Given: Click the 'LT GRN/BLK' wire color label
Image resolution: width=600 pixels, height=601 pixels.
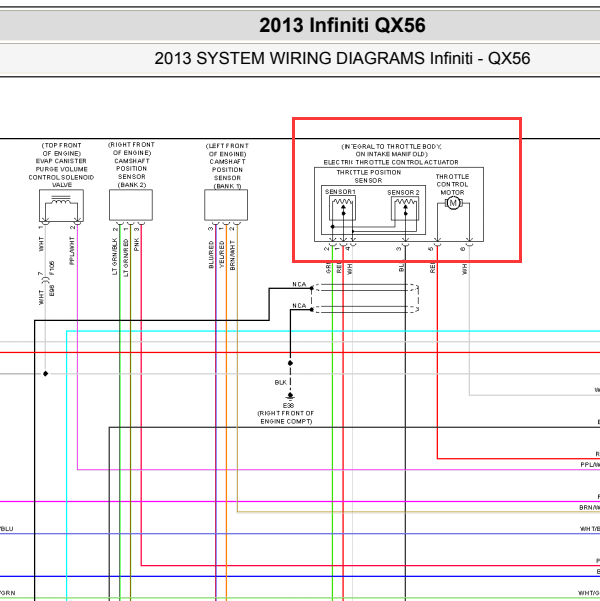Looking at the screenshot, I should [x=114, y=256].
